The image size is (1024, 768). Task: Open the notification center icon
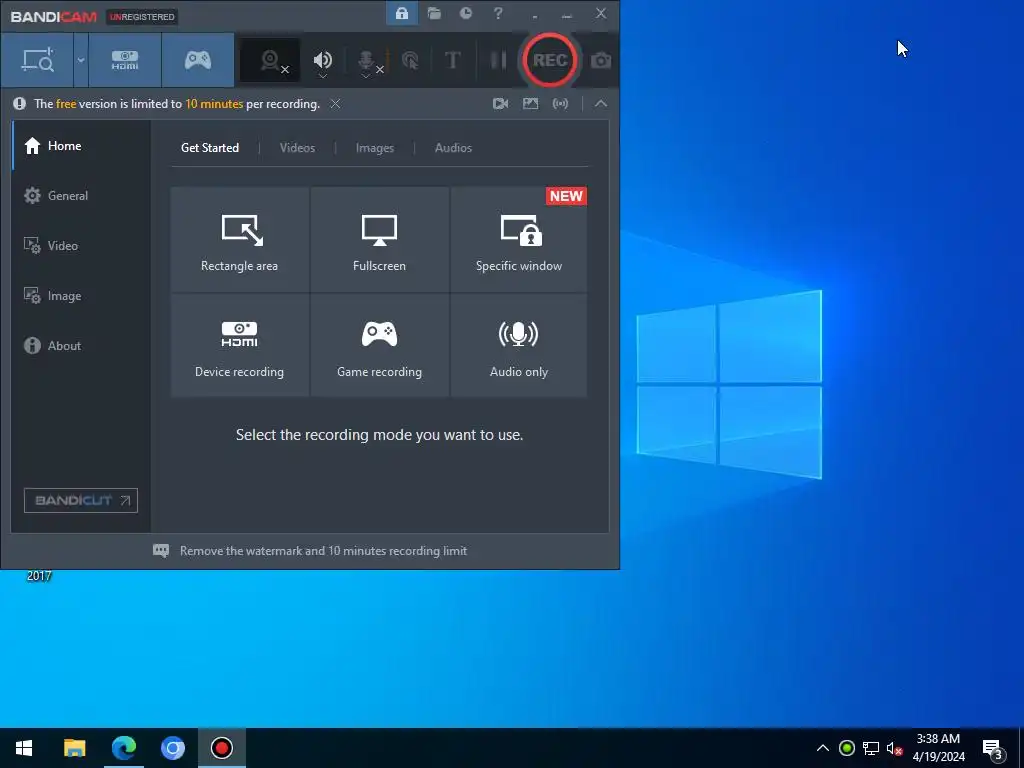[x=993, y=750]
